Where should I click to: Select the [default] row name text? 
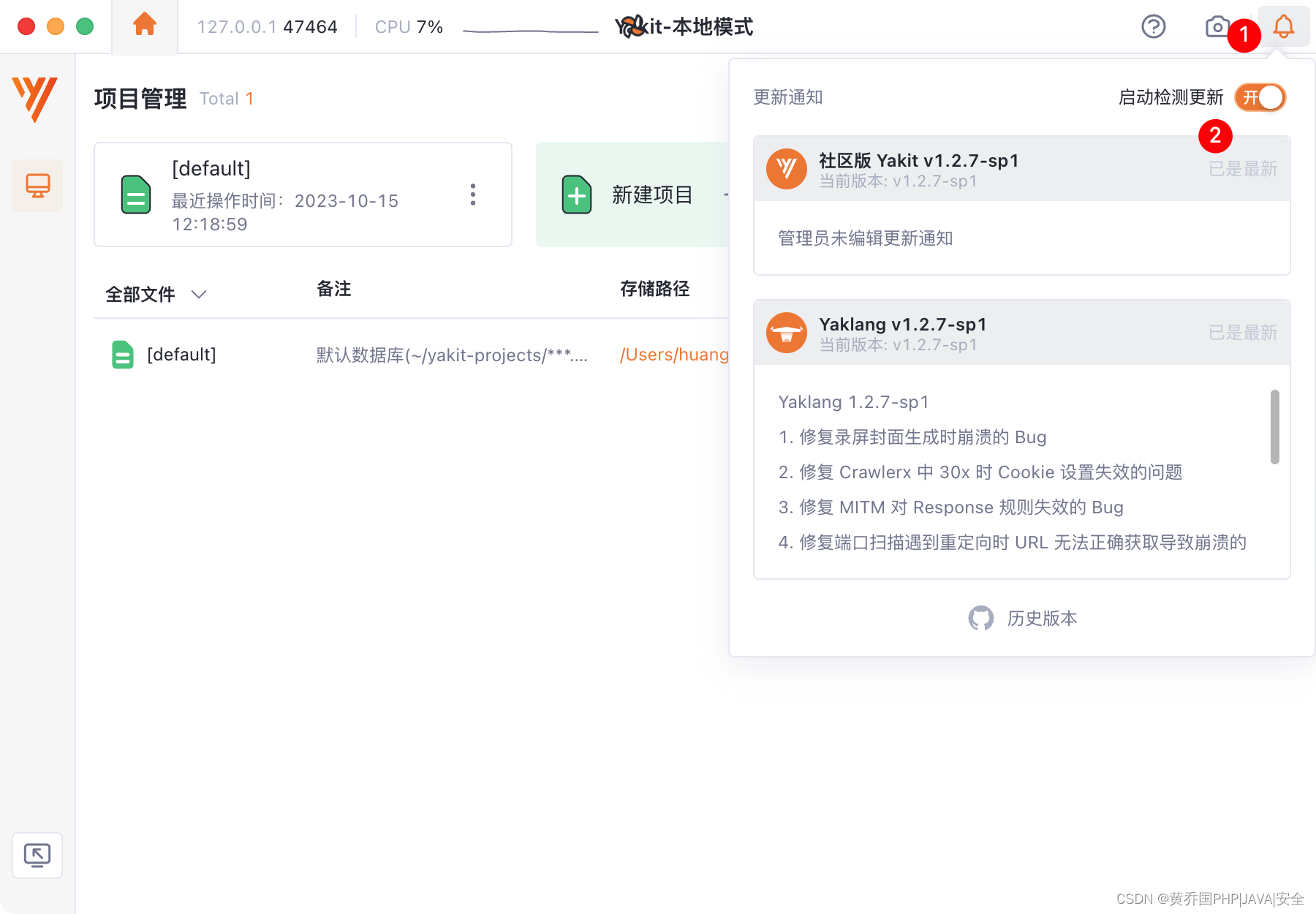[181, 355]
